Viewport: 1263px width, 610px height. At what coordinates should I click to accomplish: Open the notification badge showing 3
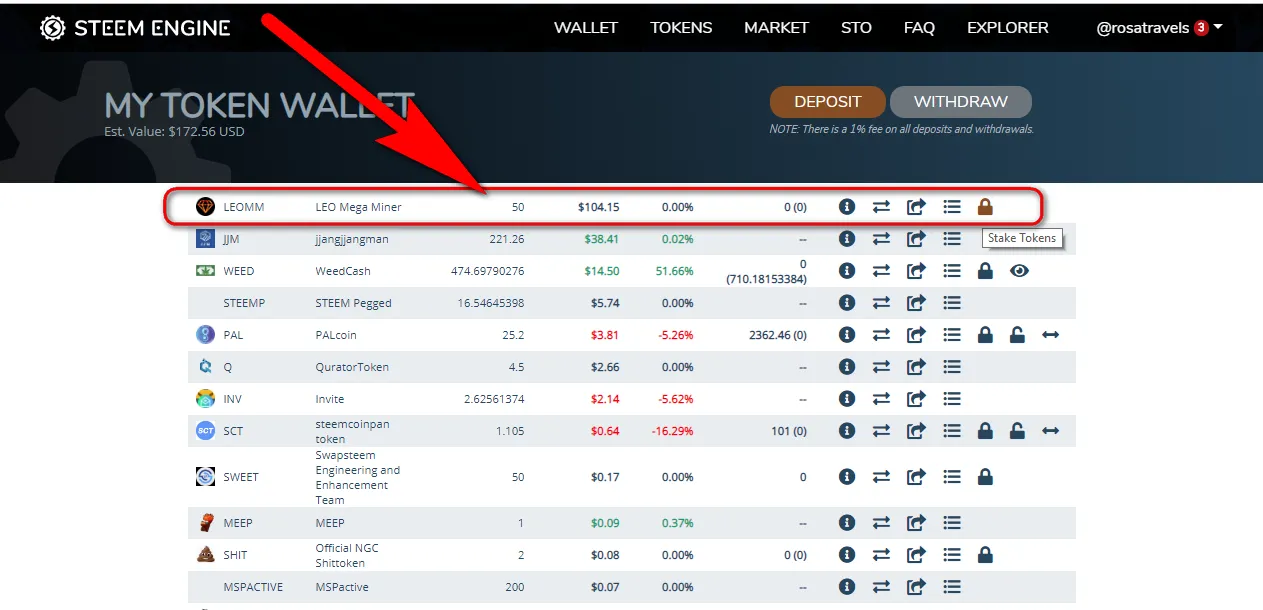click(x=1200, y=28)
